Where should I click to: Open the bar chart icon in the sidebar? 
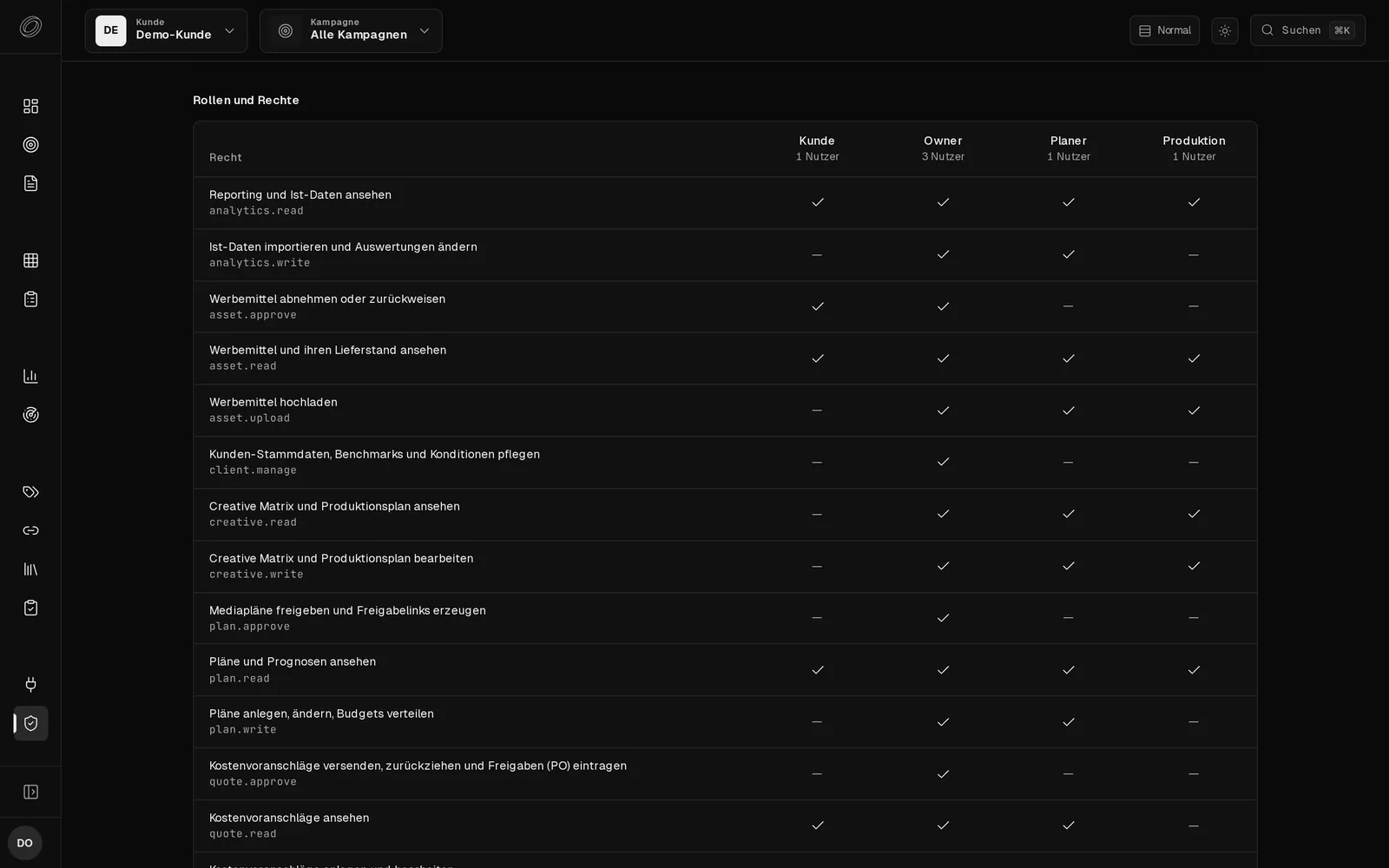(30, 376)
